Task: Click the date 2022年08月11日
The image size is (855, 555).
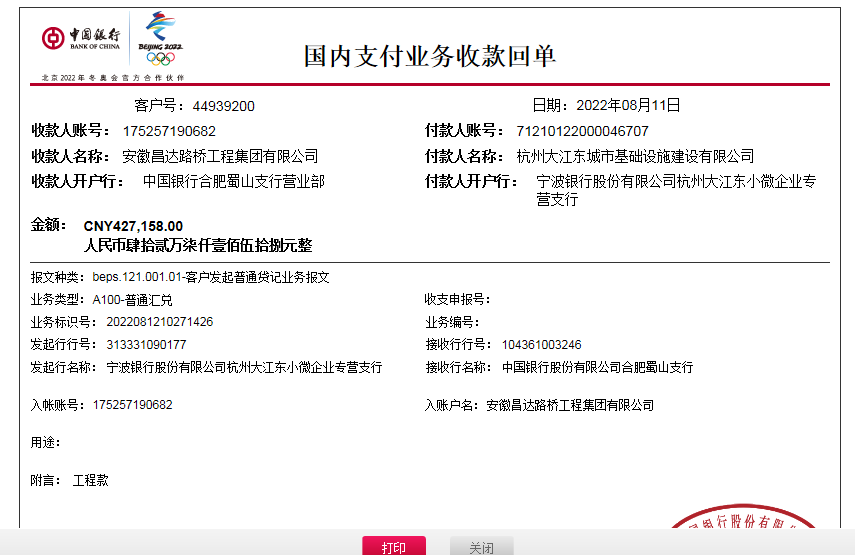Action: click(x=626, y=105)
